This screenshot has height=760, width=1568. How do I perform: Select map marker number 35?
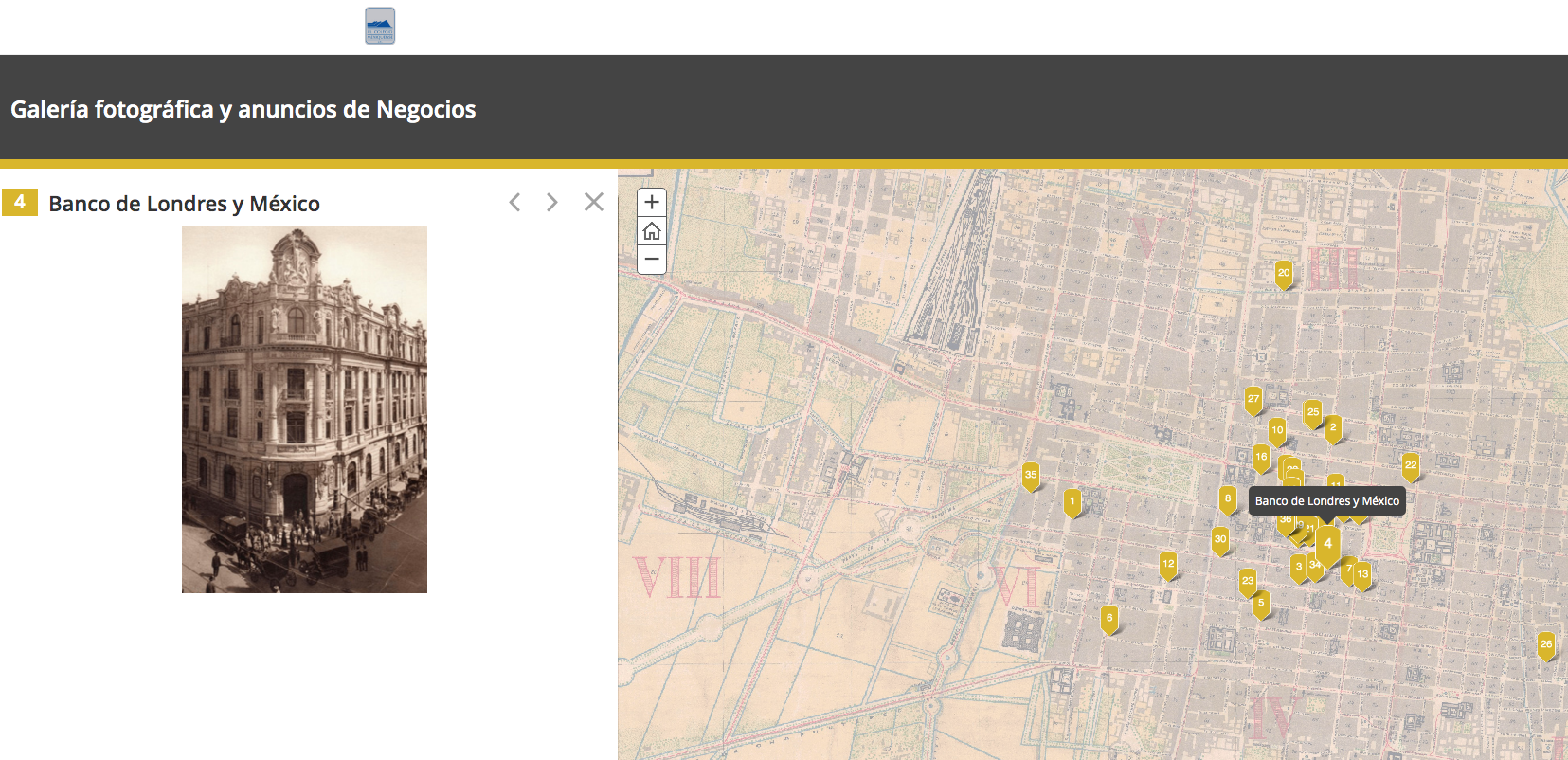coord(1031,476)
